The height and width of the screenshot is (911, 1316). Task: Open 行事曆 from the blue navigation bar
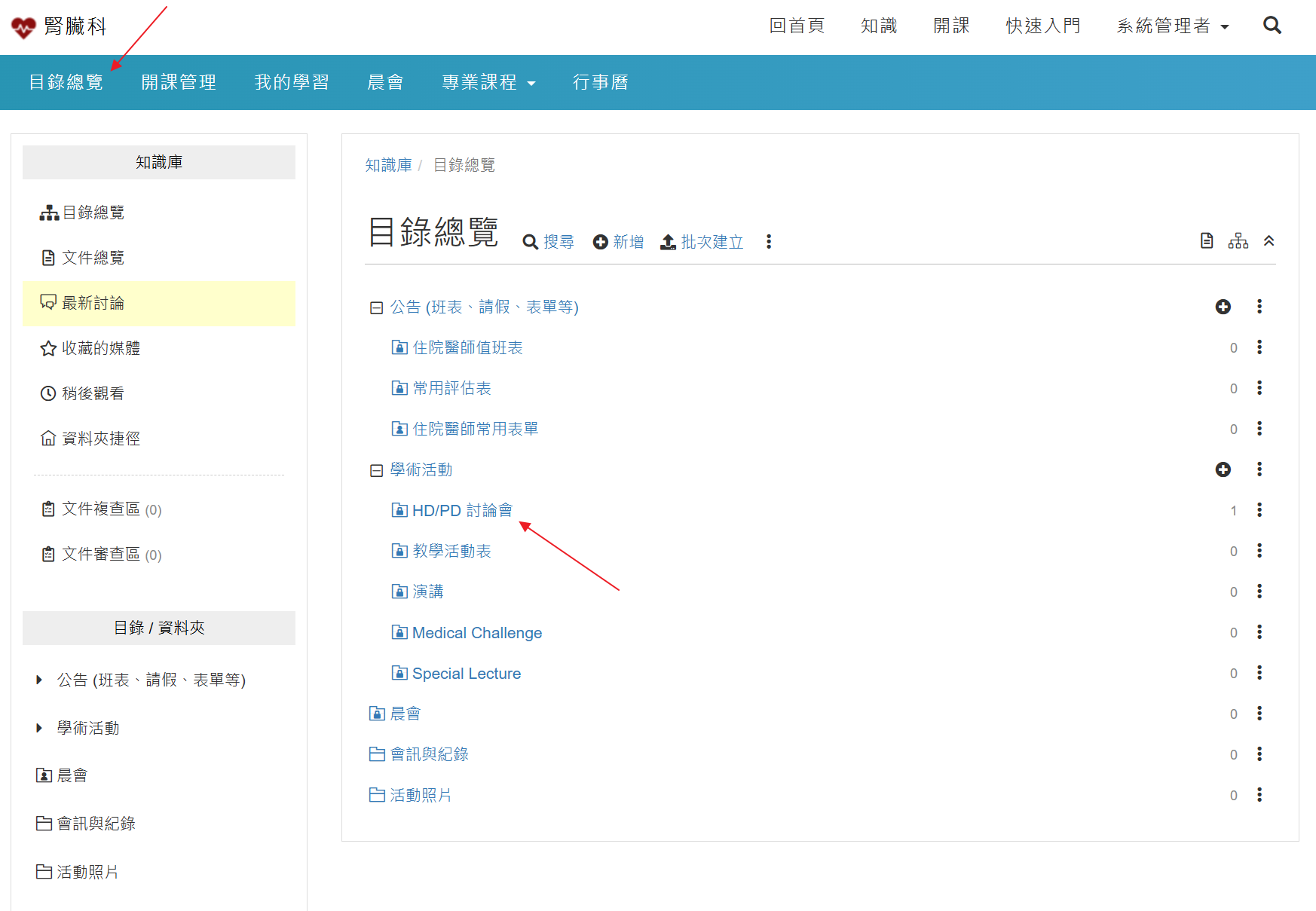tap(600, 82)
